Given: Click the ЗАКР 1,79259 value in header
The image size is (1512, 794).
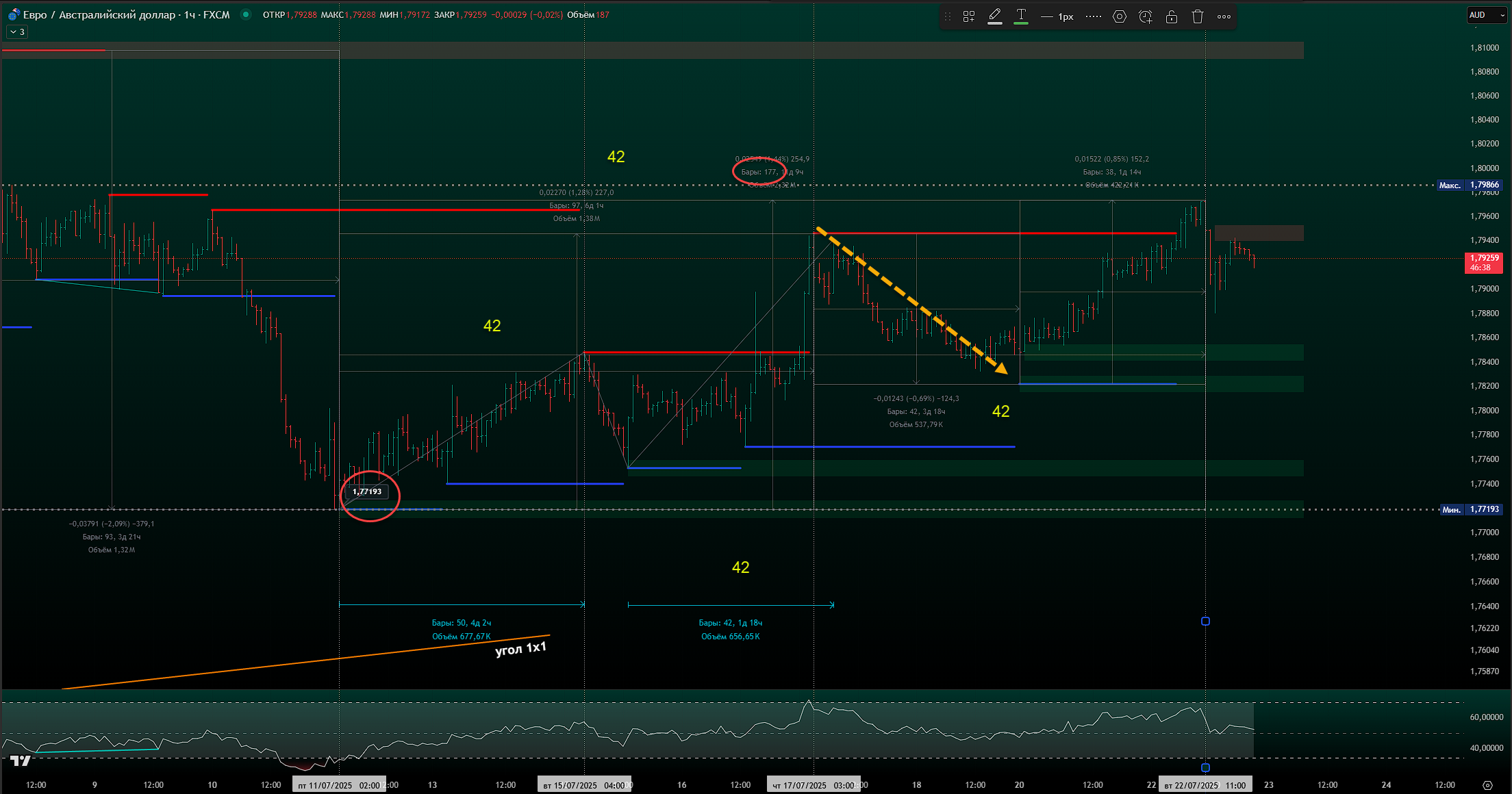Looking at the screenshot, I should pyautogui.click(x=460, y=14).
